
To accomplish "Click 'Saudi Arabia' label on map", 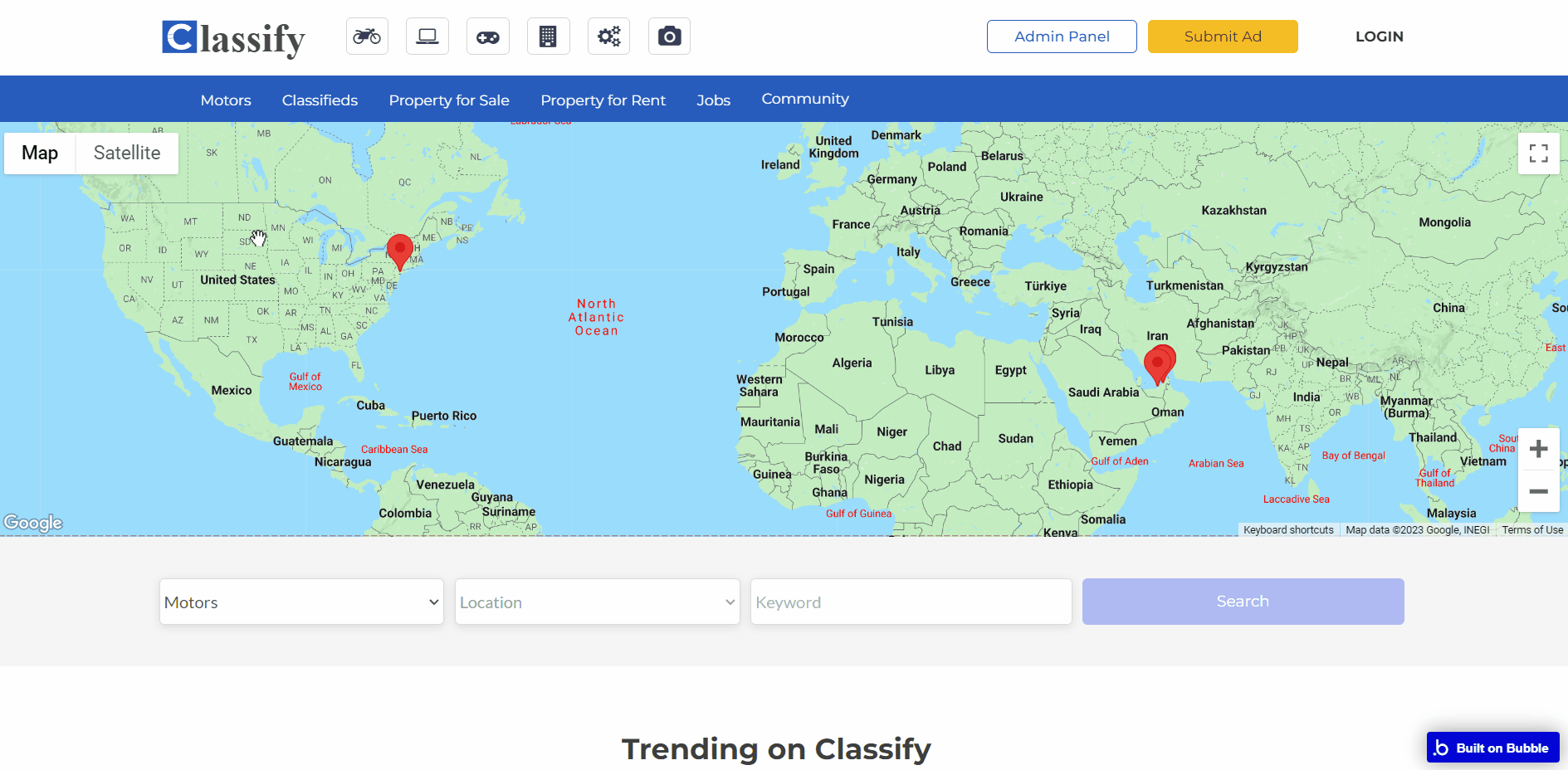I will (x=1104, y=392).
